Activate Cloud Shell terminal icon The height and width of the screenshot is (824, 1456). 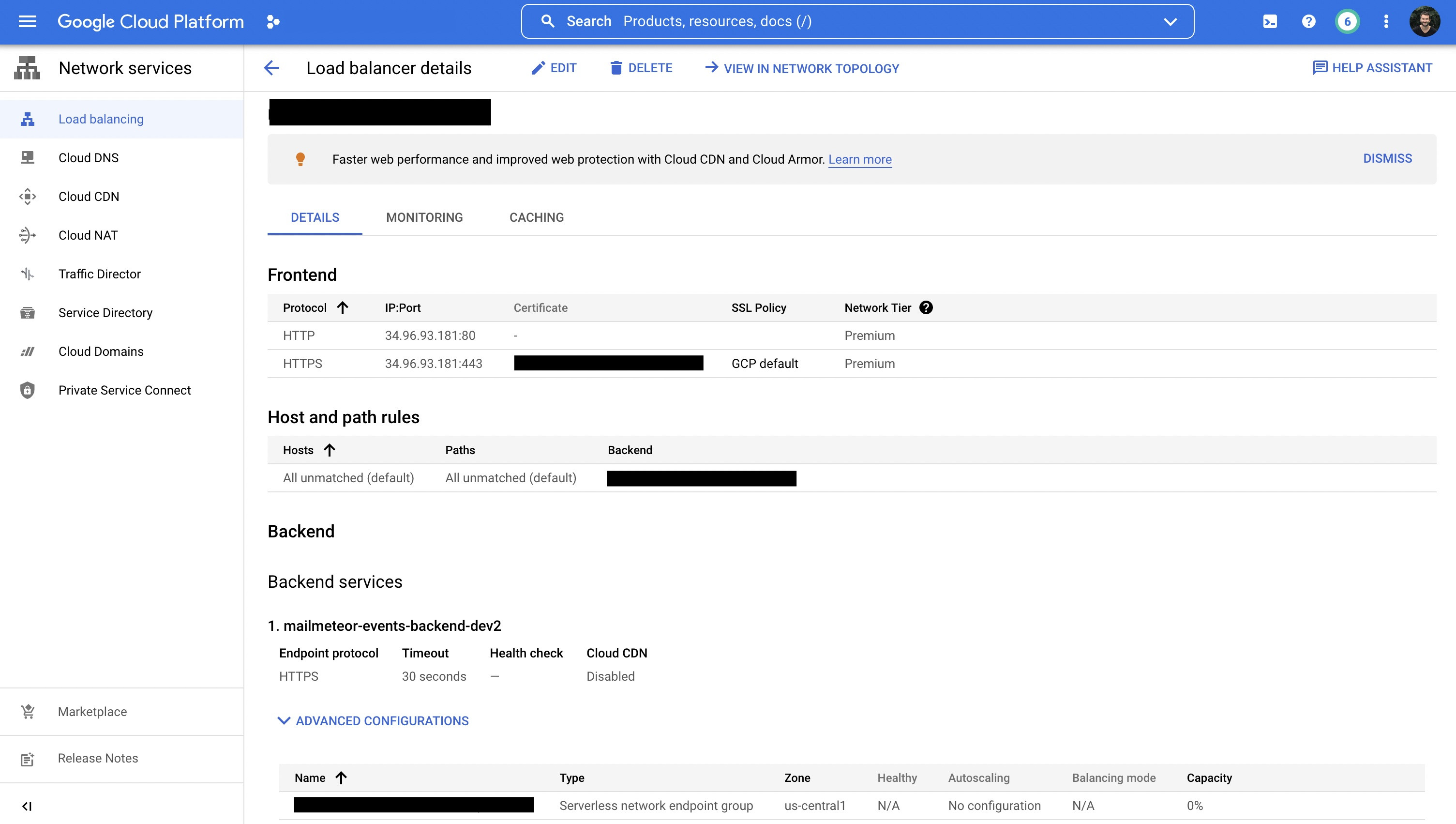coord(1269,21)
